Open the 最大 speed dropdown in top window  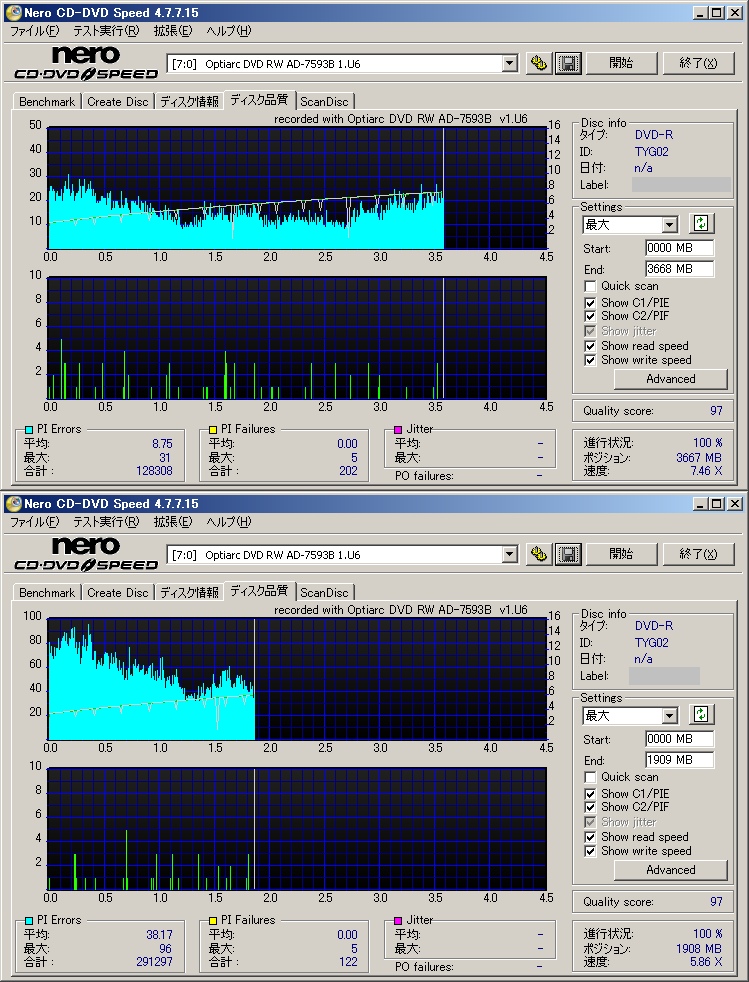(670, 224)
